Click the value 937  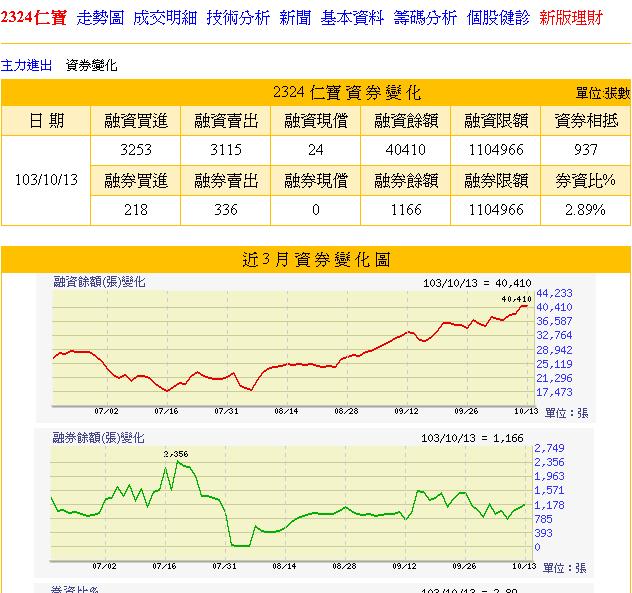pos(586,150)
